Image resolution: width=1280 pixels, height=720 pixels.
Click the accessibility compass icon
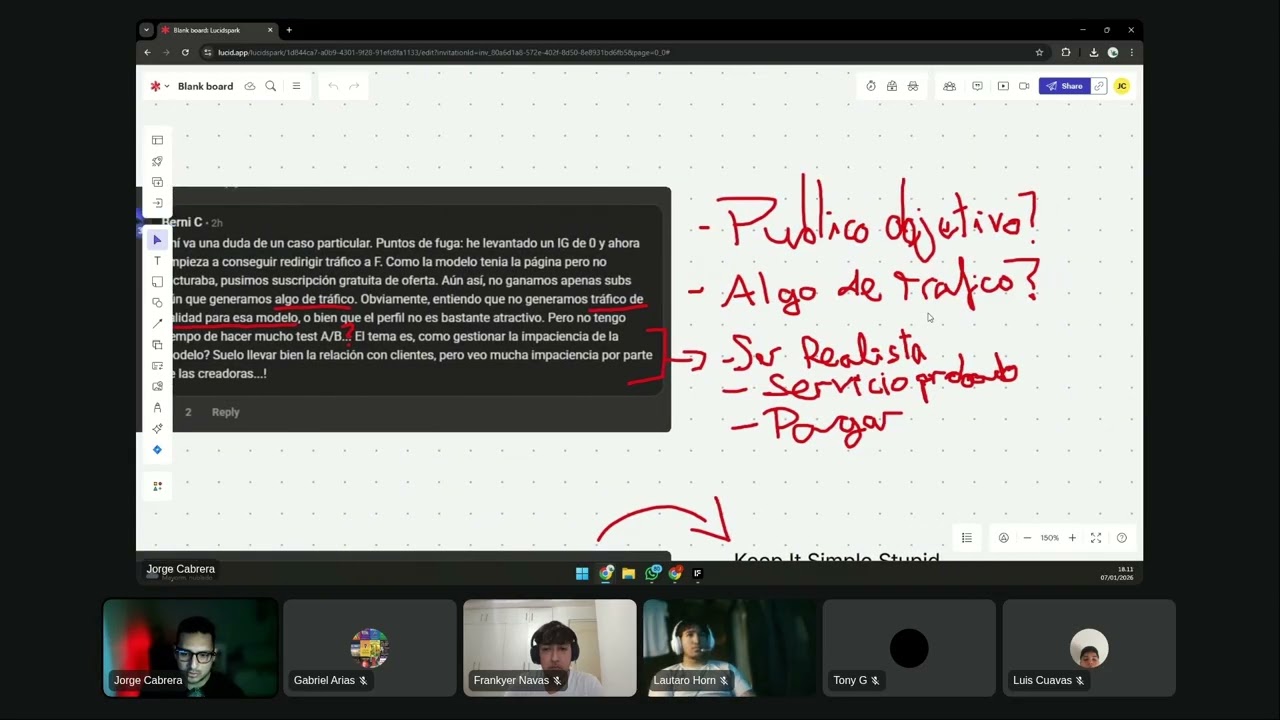1004,538
